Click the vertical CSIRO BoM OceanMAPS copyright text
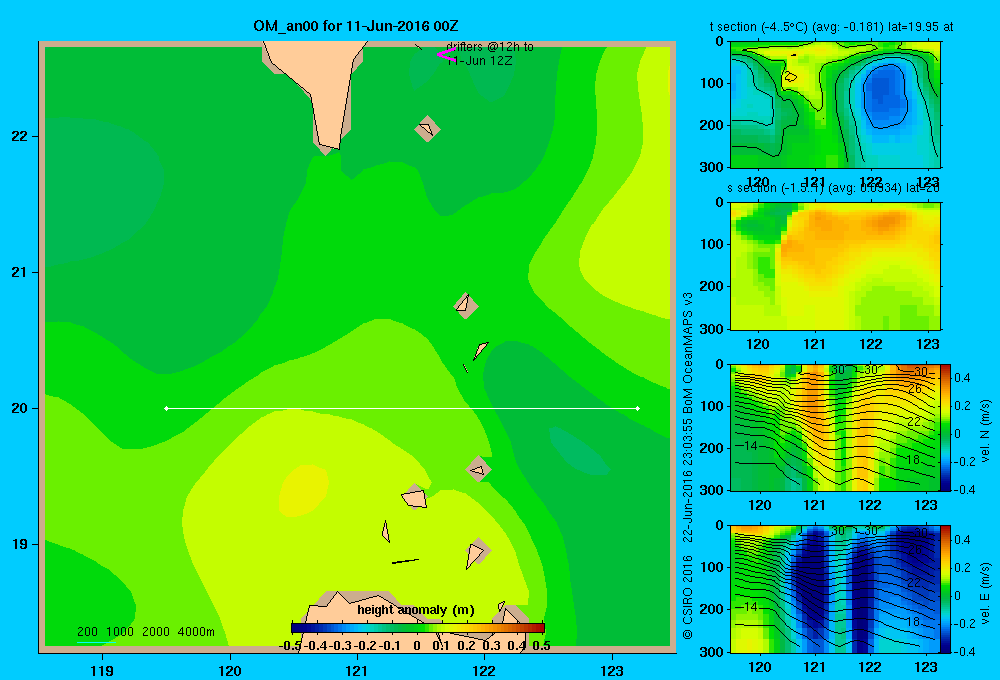This screenshot has width=1000, height=680. coord(688,466)
